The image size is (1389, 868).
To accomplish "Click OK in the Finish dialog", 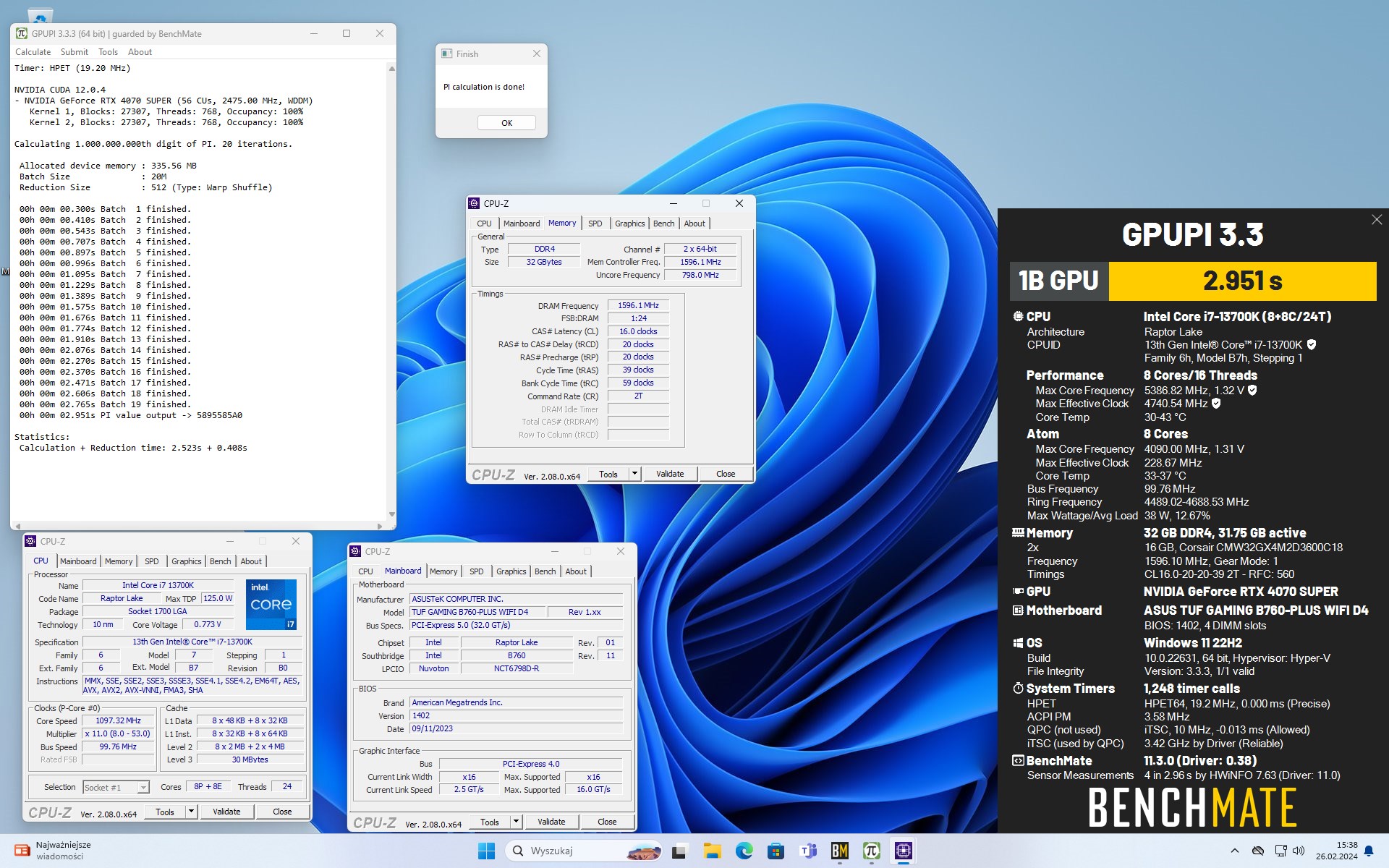I will click(x=506, y=123).
